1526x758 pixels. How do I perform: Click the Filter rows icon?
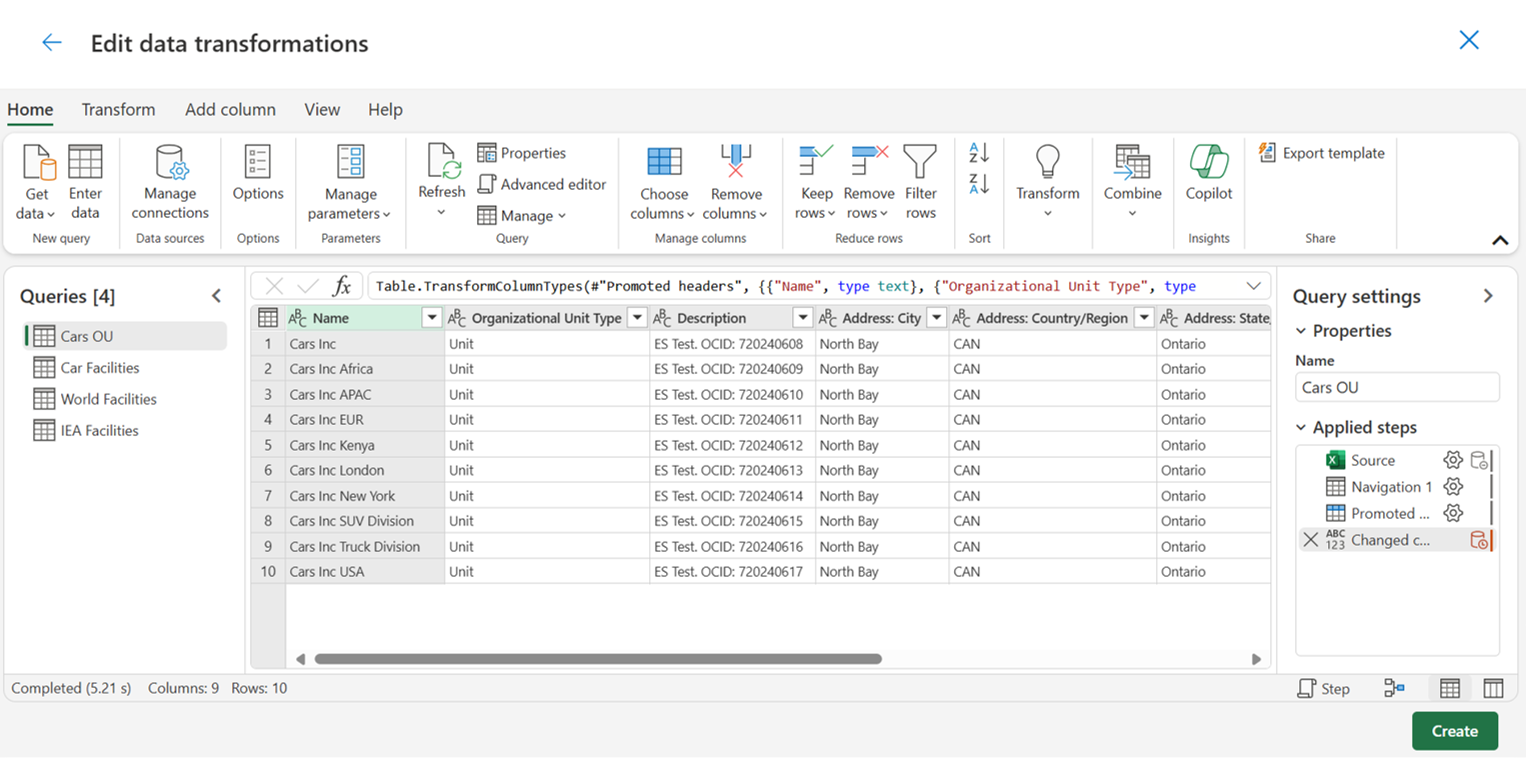click(920, 162)
